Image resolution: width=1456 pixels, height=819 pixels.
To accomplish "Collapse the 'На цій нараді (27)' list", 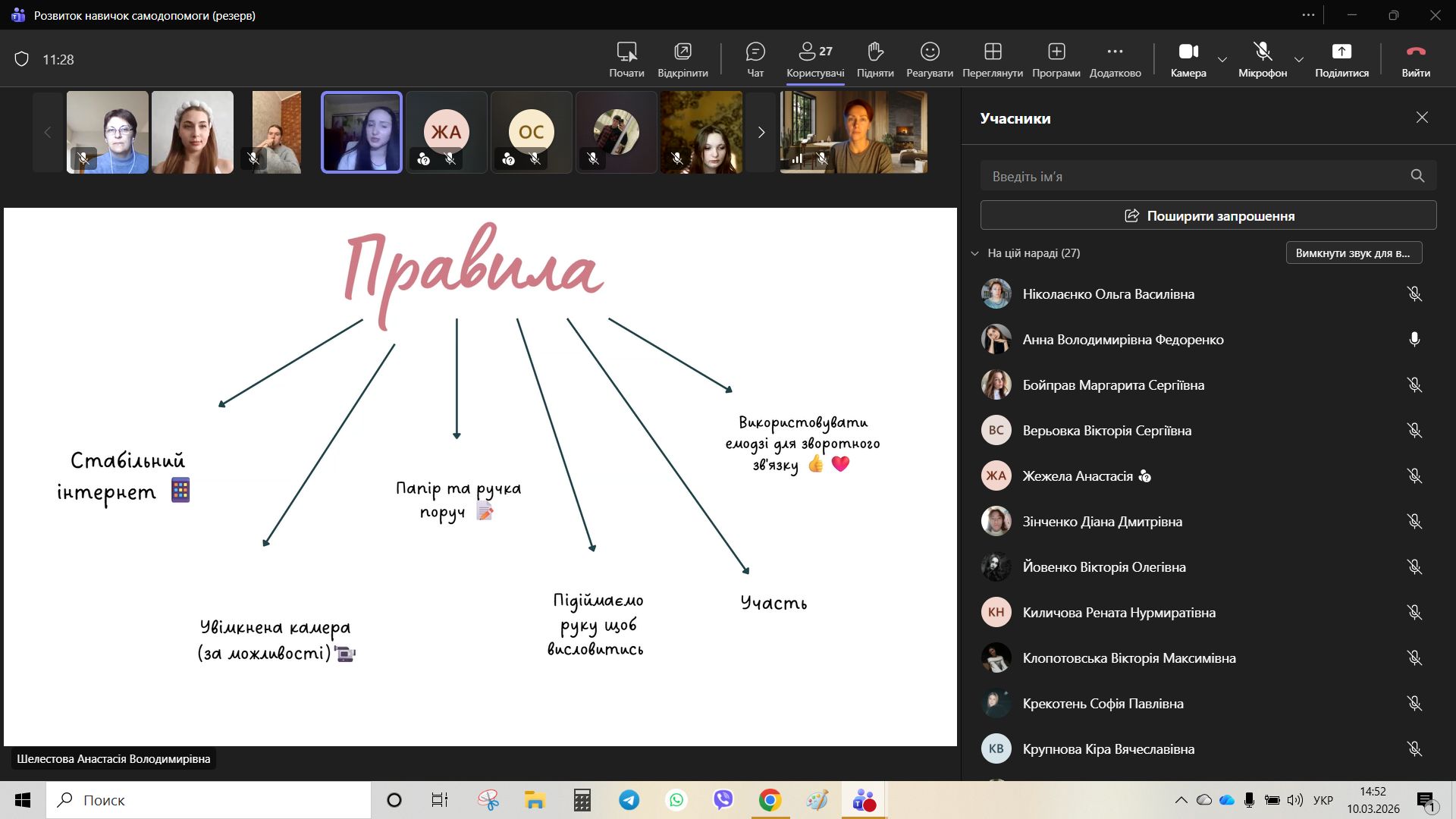I will coord(975,253).
